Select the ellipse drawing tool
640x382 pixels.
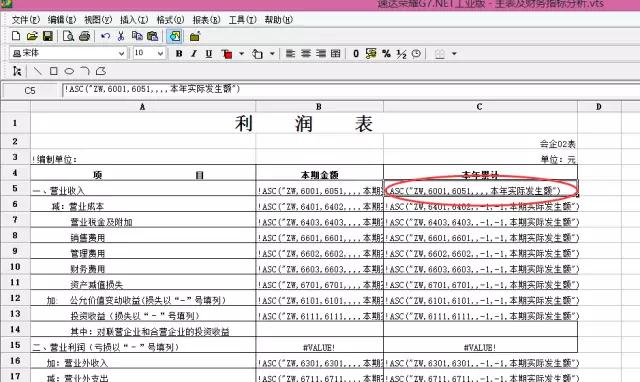[69, 71]
